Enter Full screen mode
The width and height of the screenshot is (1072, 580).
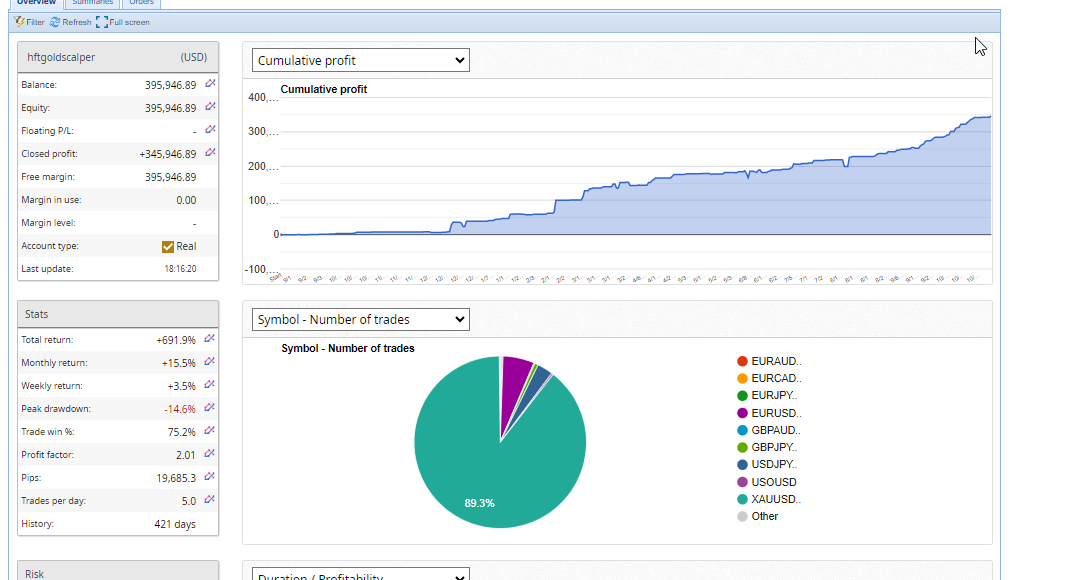[x=123, y=22]
